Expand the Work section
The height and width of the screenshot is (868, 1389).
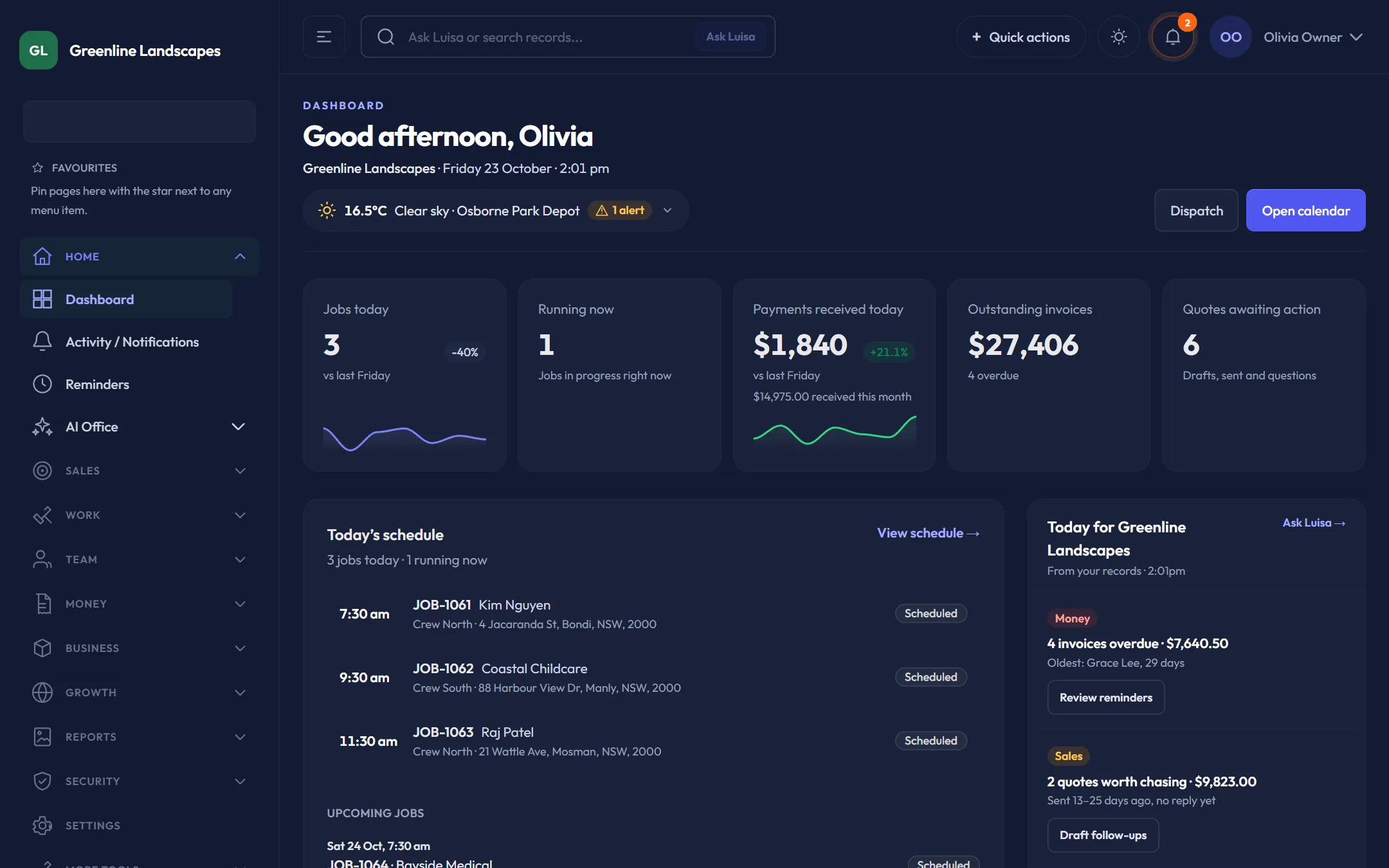click(x=139, y=515)
